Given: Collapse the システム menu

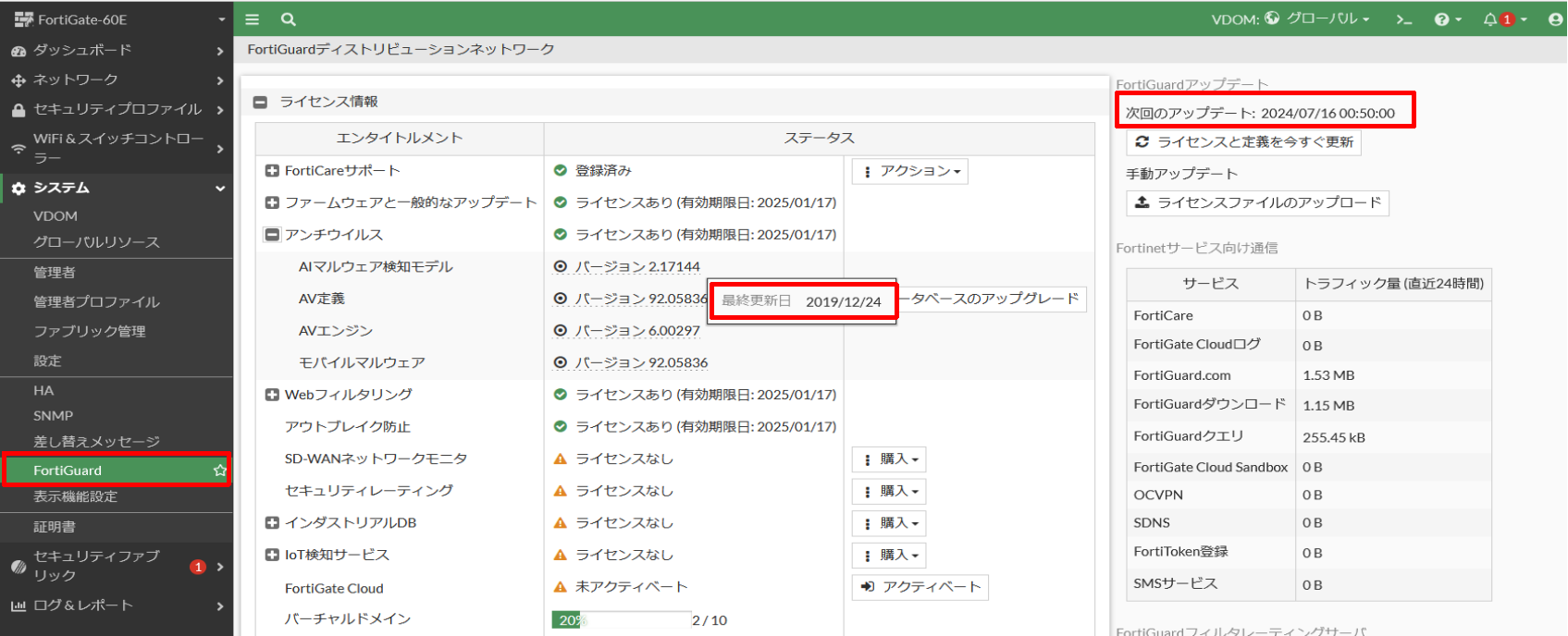Looking at the screenshot, I should 117,188.
